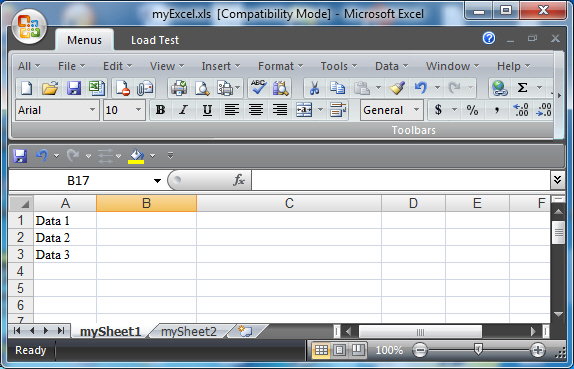Switch to Normal view in status bar
The image size is (574, 369).
point(321,350)
